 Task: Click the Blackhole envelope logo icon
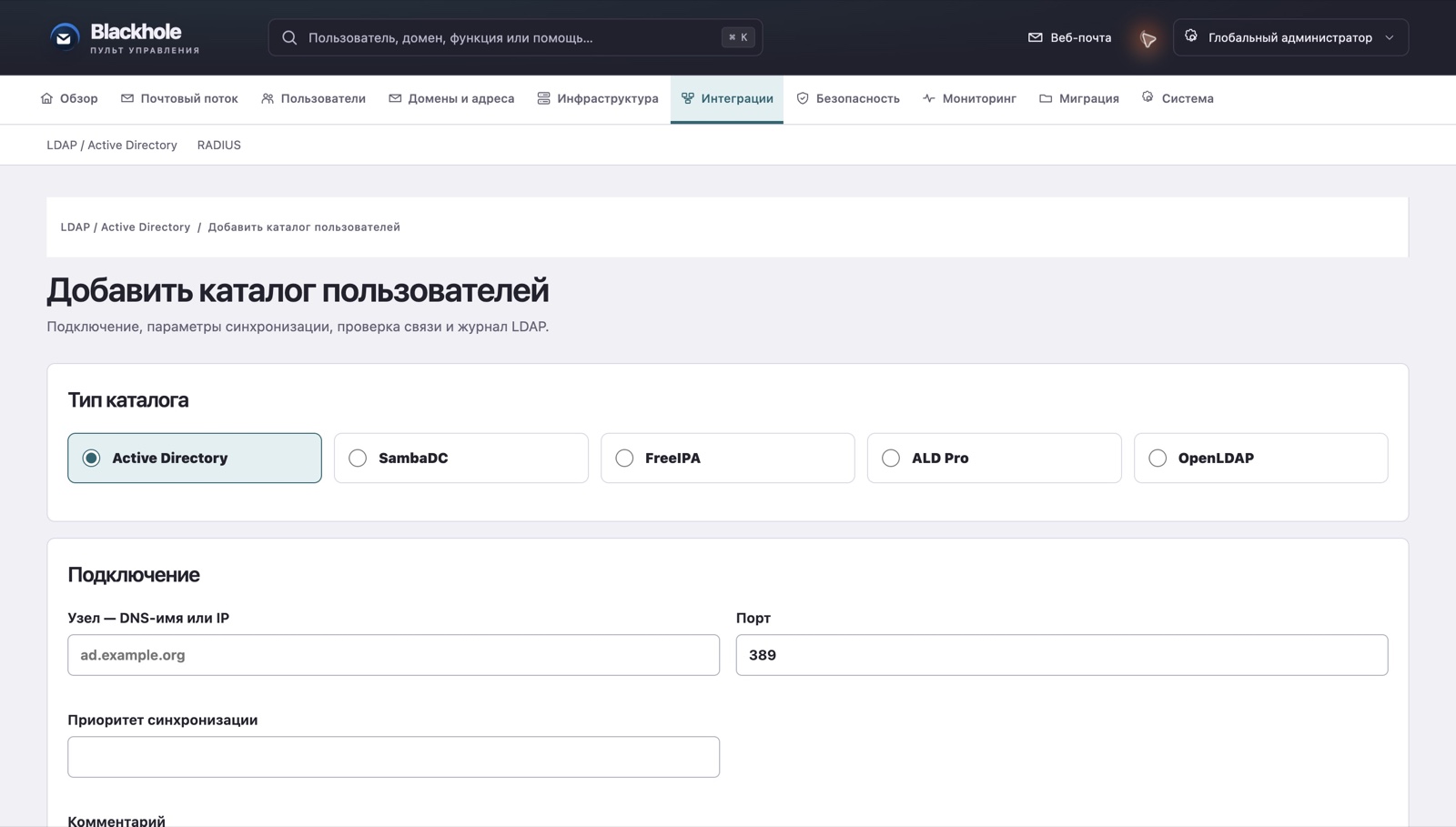[x=64, y=37]
